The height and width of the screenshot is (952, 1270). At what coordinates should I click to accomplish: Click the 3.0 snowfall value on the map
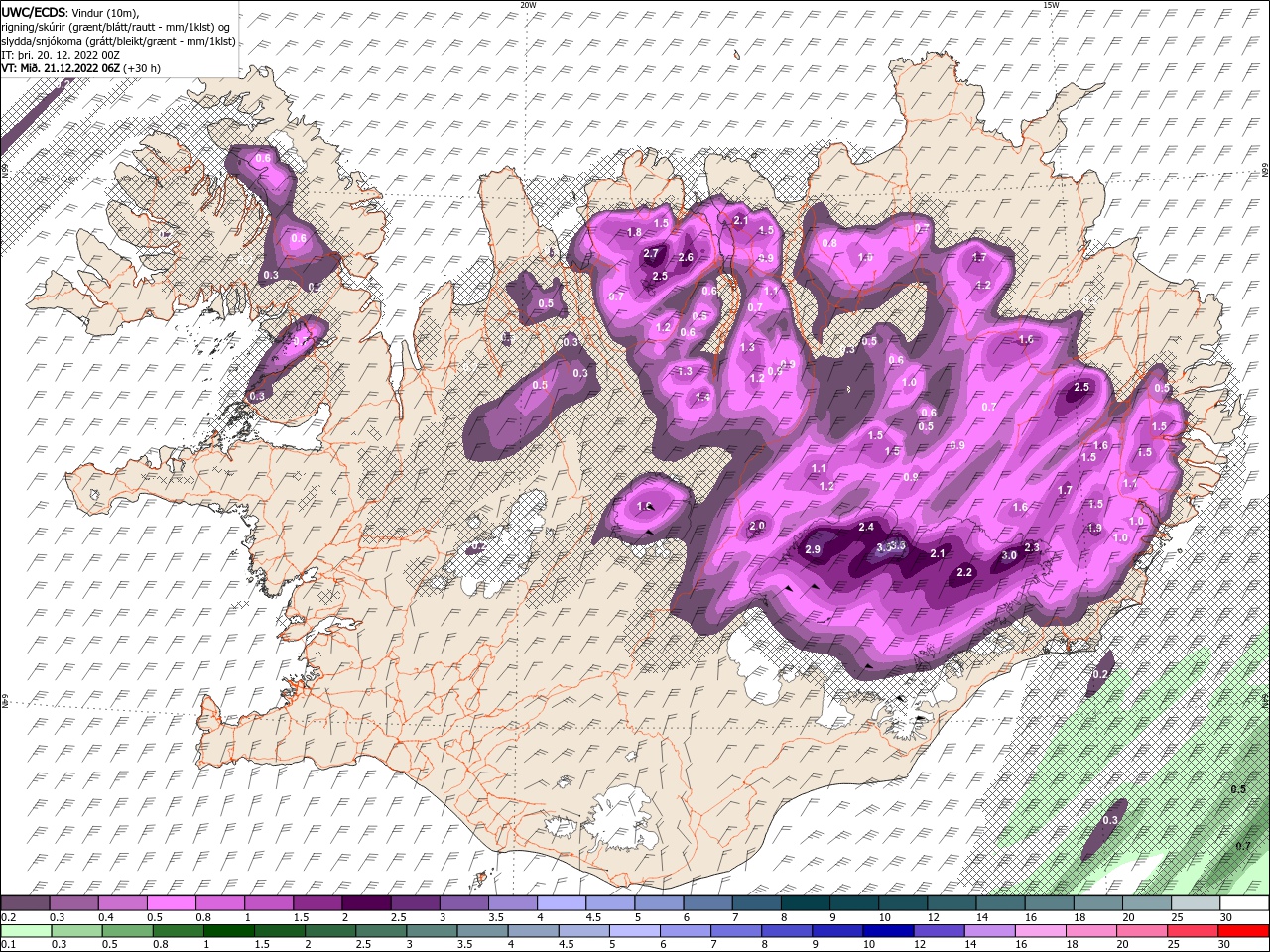click(1009, 556)
